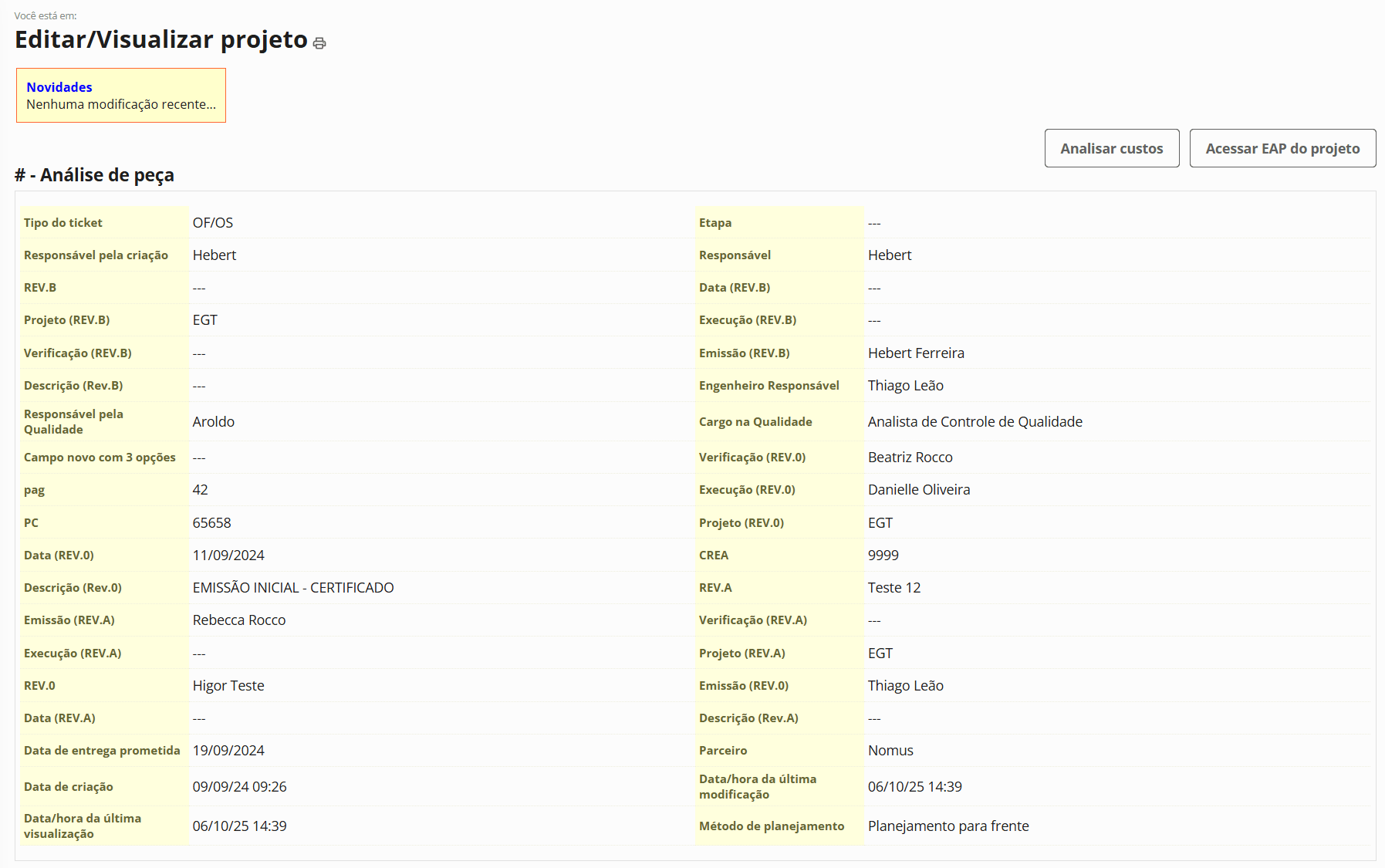1385x868 pixels.
Task: Select Analista de Controle de Qualidade text
Action: point(975,422)
